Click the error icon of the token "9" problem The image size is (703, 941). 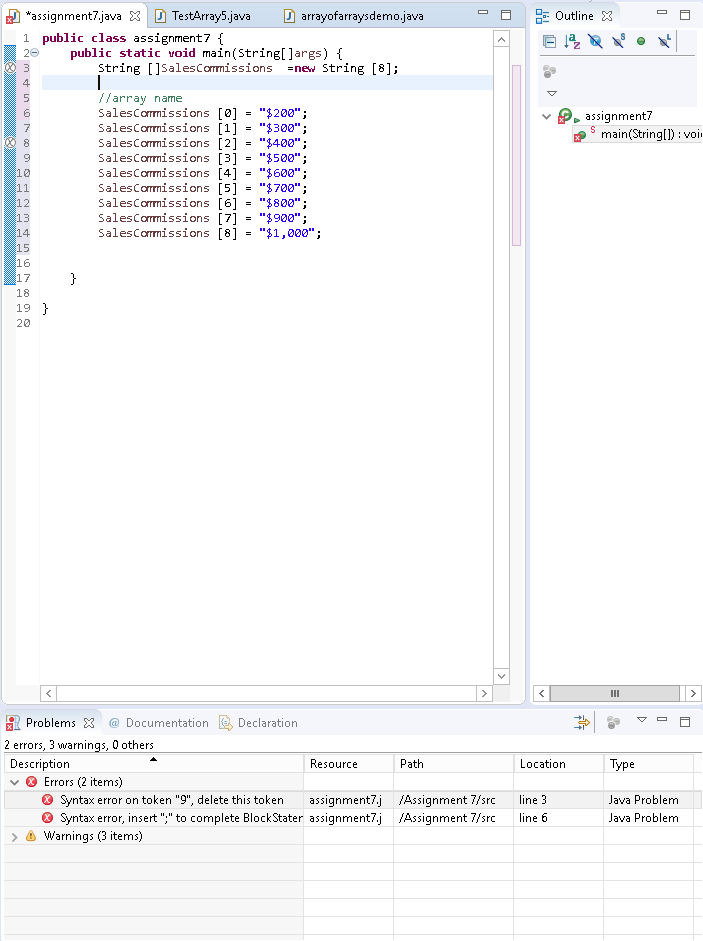pyautogui.click(x=47, y=800)
